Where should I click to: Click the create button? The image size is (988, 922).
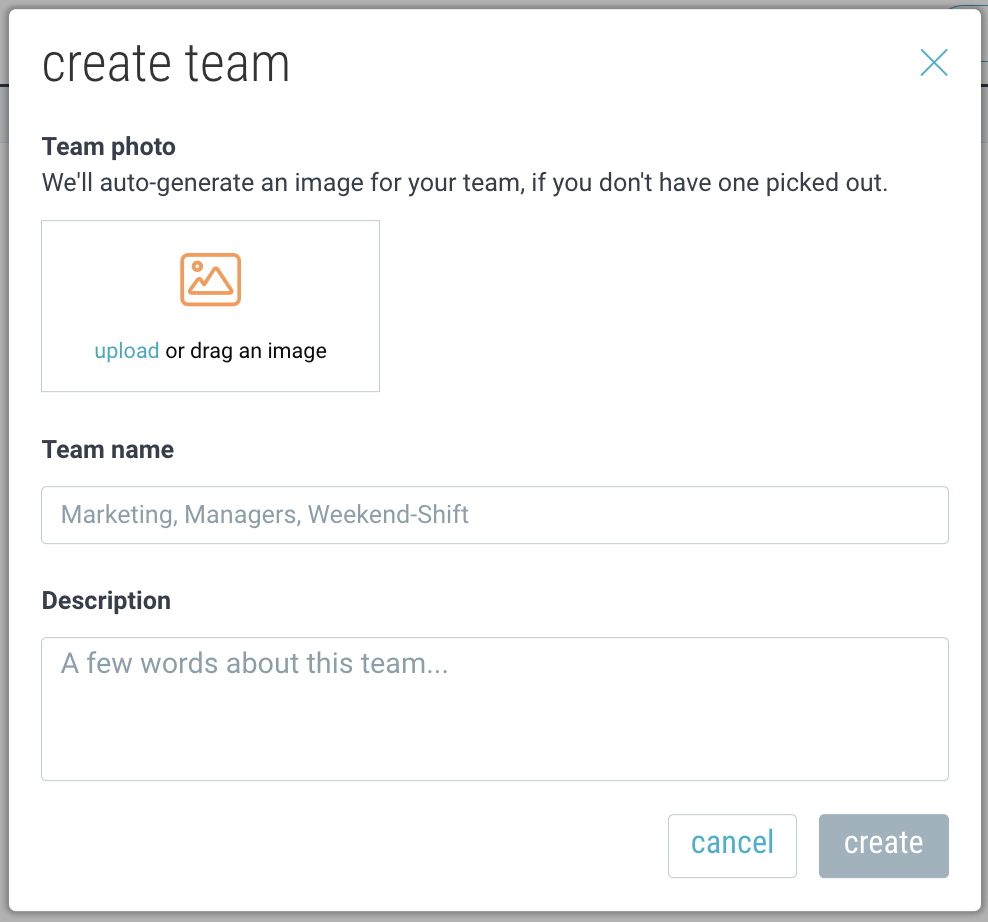click(x=883, y=846)
